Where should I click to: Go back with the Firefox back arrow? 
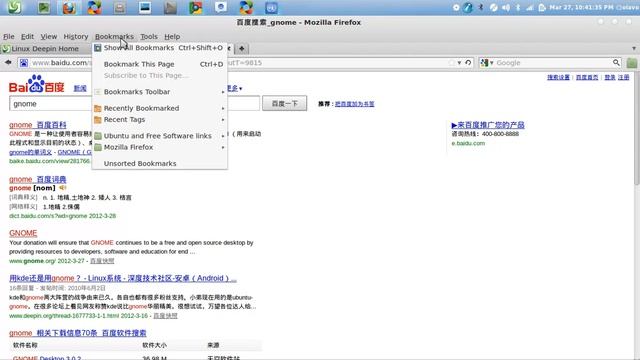pos(8,62)
